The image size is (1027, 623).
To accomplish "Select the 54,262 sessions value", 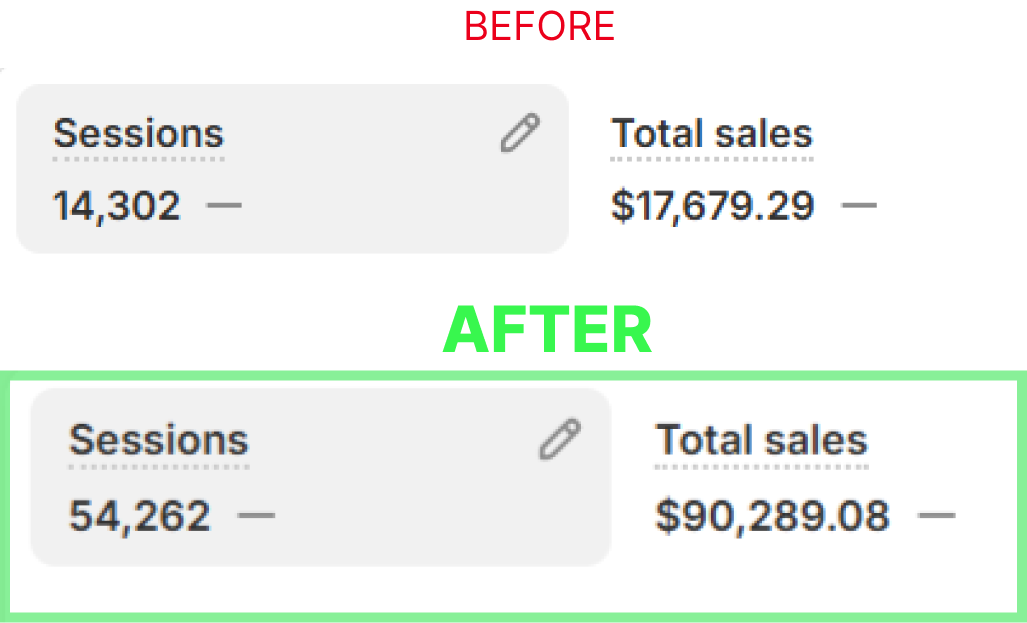I will point(140,516).
